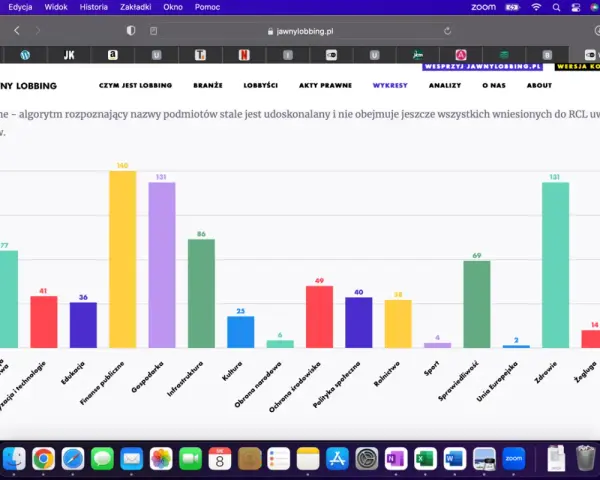Open the Amazon favorite tab
Image resolution: width=600 pixels, height=480 pixels.
112,55
